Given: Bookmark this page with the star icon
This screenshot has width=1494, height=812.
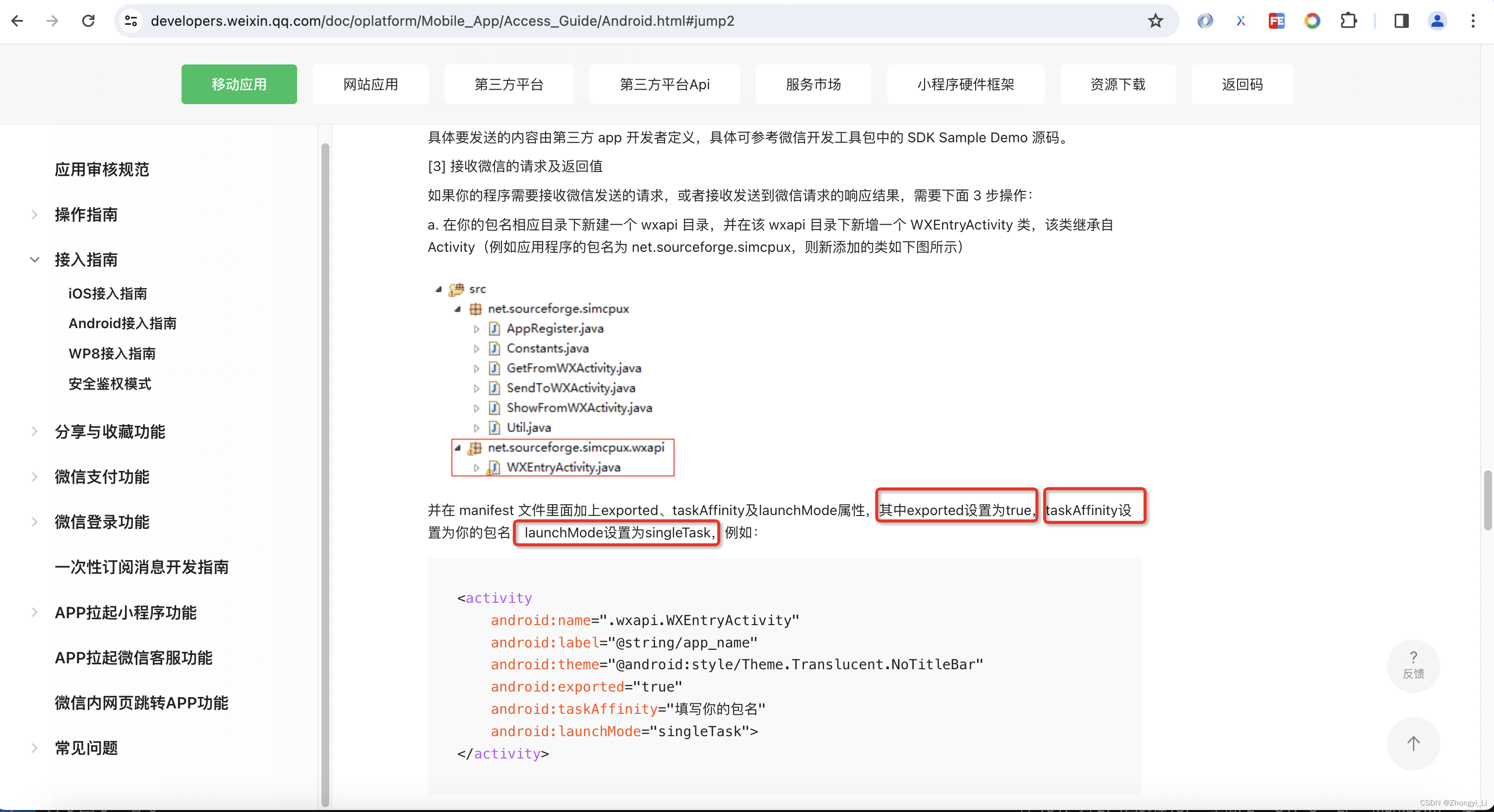Looking at the screenshot, I should 1155,21.
